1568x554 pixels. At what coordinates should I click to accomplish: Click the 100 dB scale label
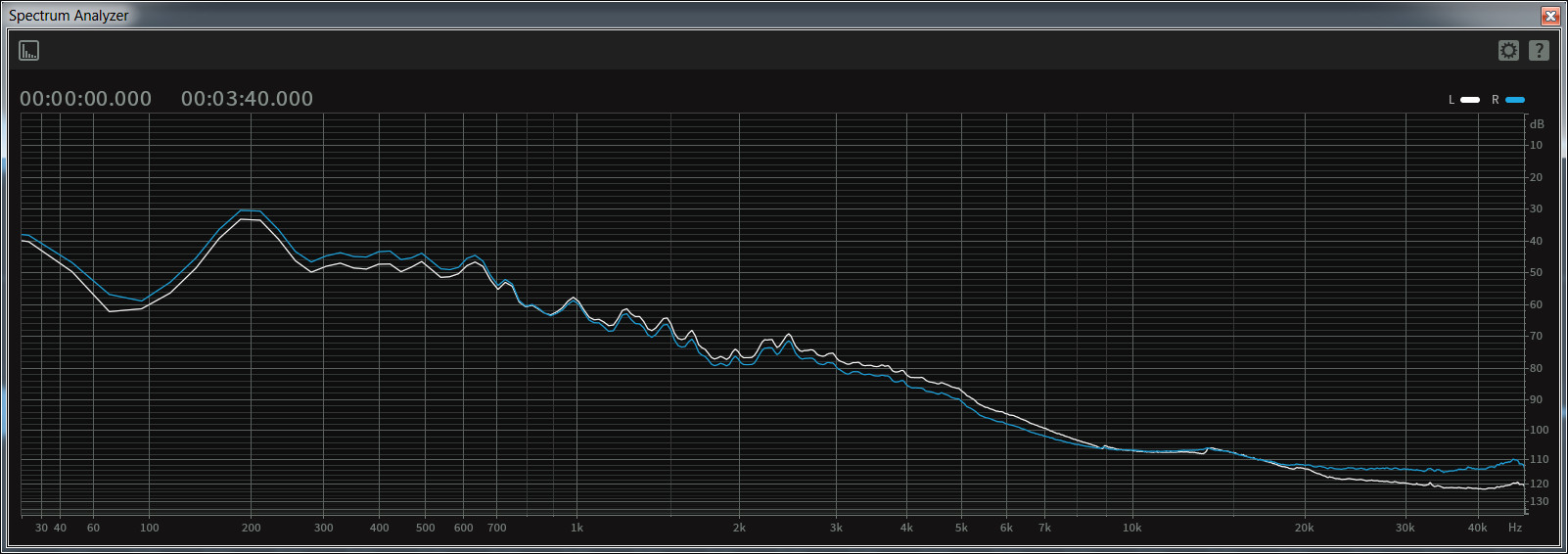click(x=1540, y=430)
